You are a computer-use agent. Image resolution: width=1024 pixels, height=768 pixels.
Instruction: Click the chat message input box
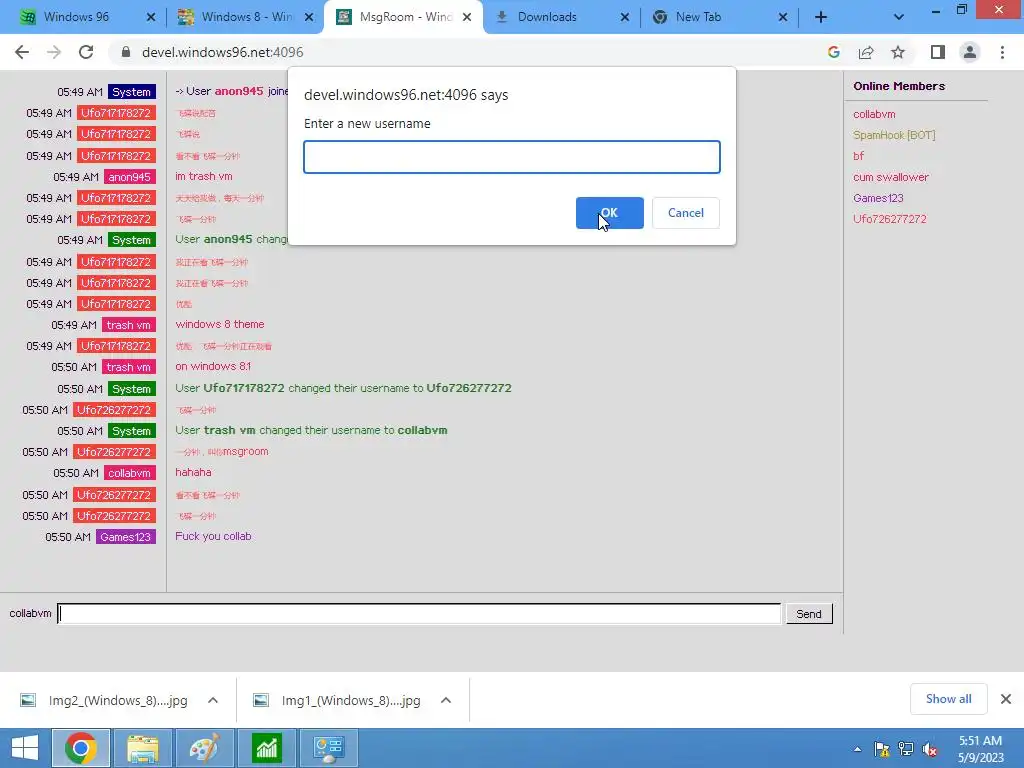tap(419, 614)
